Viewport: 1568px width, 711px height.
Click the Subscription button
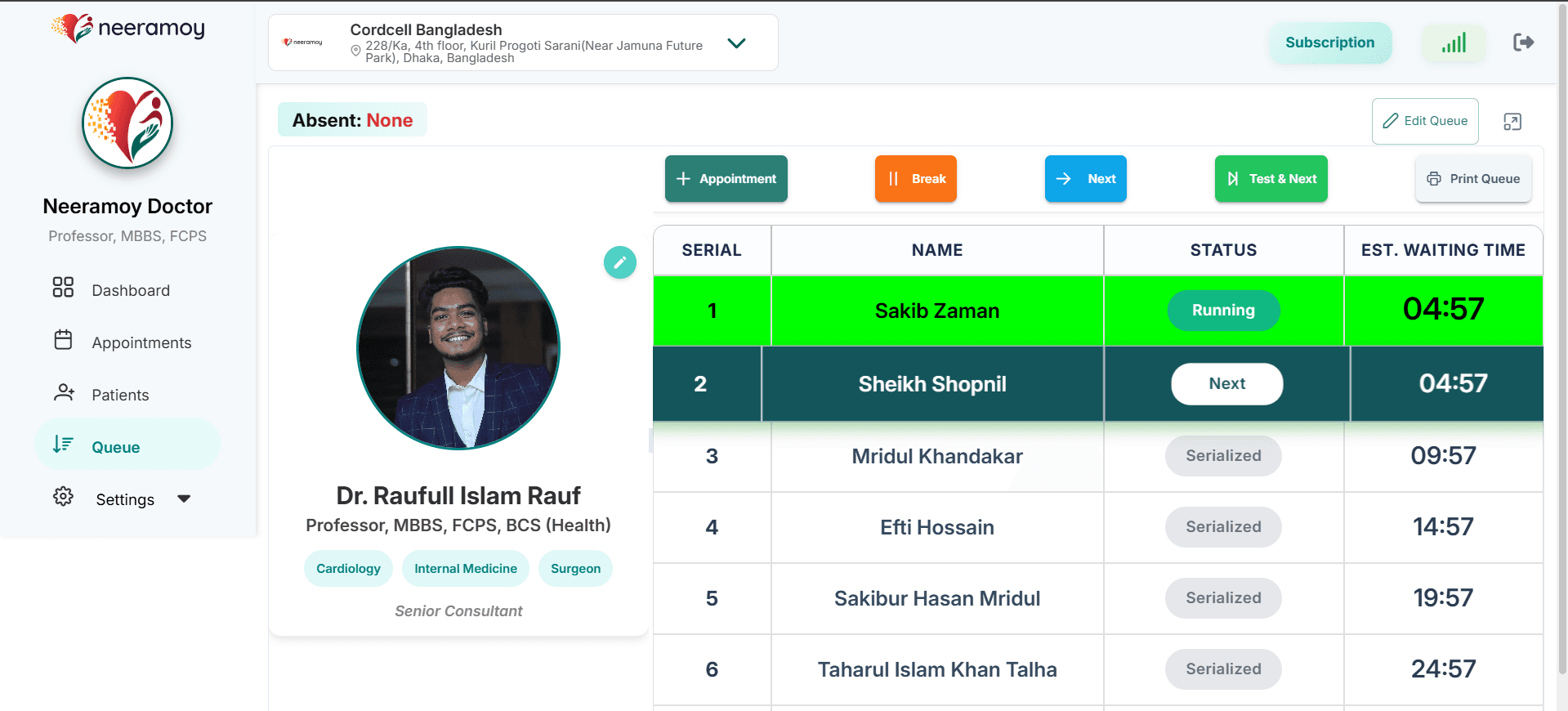point(1329,42)
